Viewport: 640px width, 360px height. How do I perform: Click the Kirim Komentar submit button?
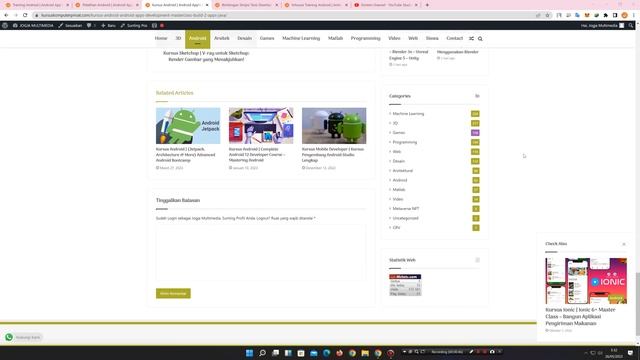point(173,293)
